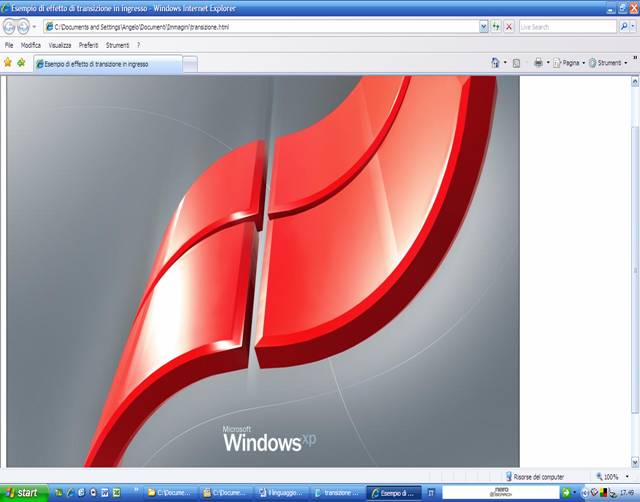
Task: Minimize the Internet Explorer window
Action: pyautogui.click(x=611, y=8)
